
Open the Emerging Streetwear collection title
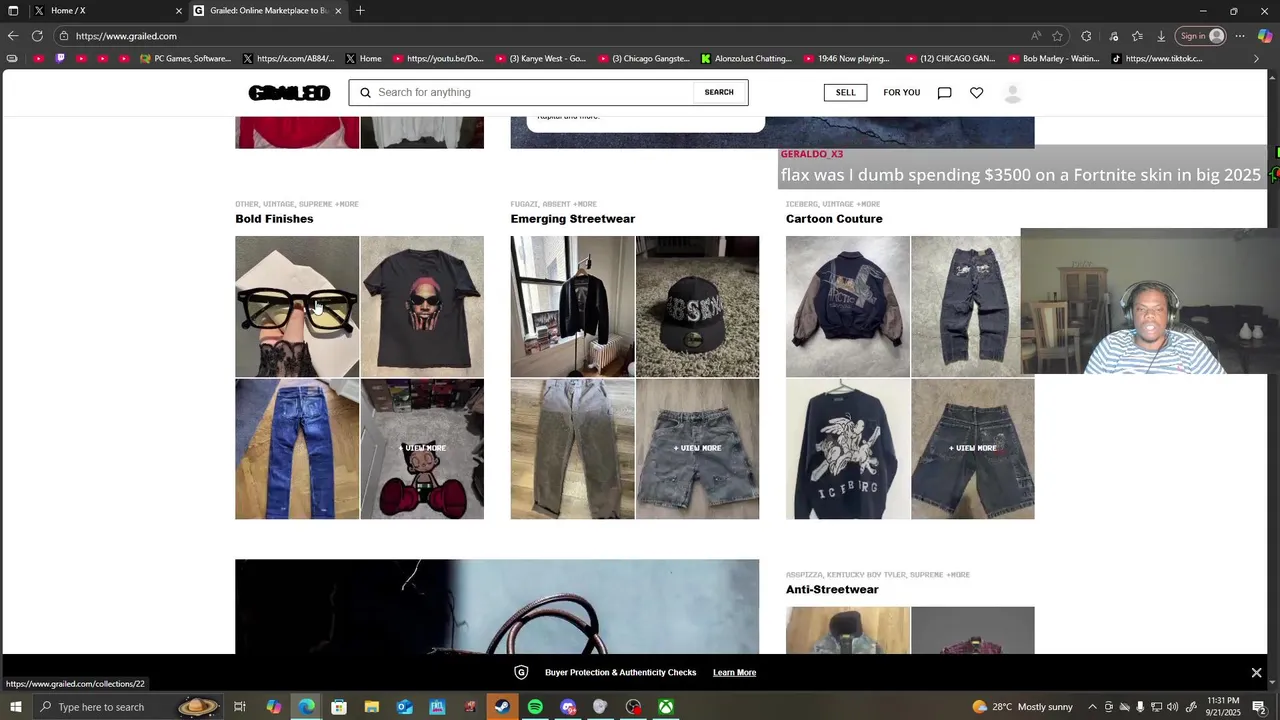click(572, 219)
